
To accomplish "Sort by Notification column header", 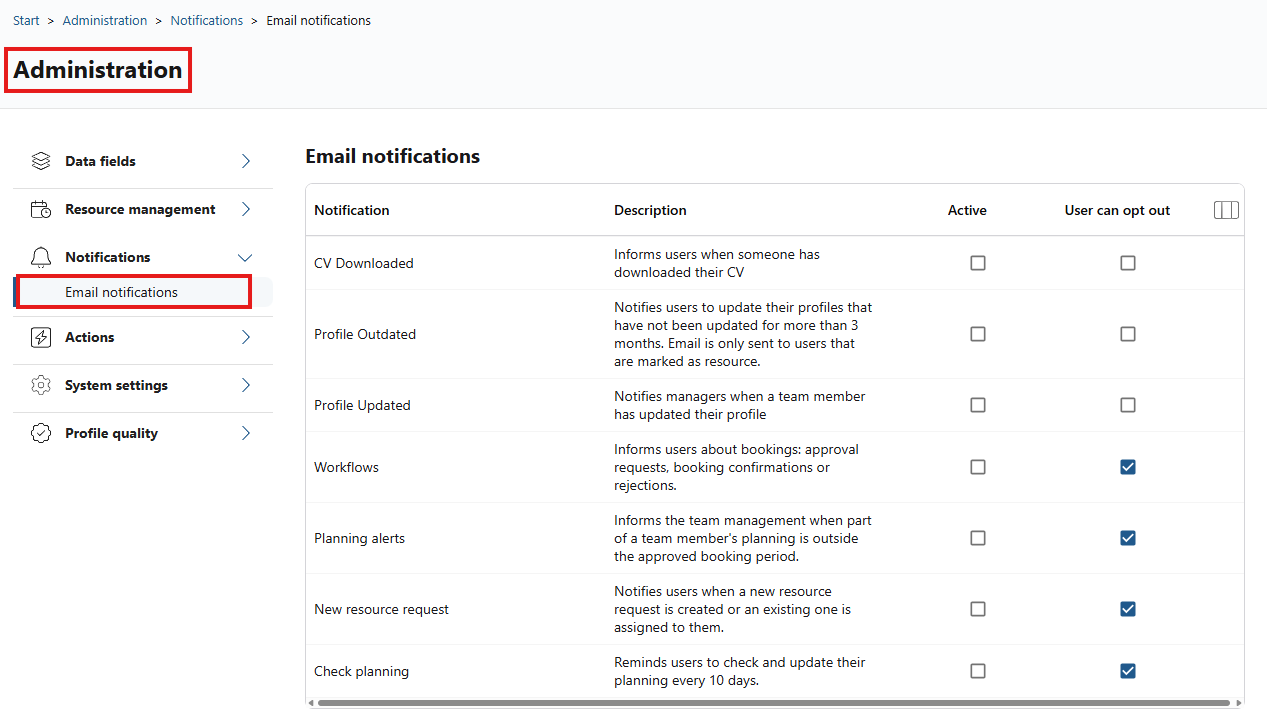I will [352, 210].
